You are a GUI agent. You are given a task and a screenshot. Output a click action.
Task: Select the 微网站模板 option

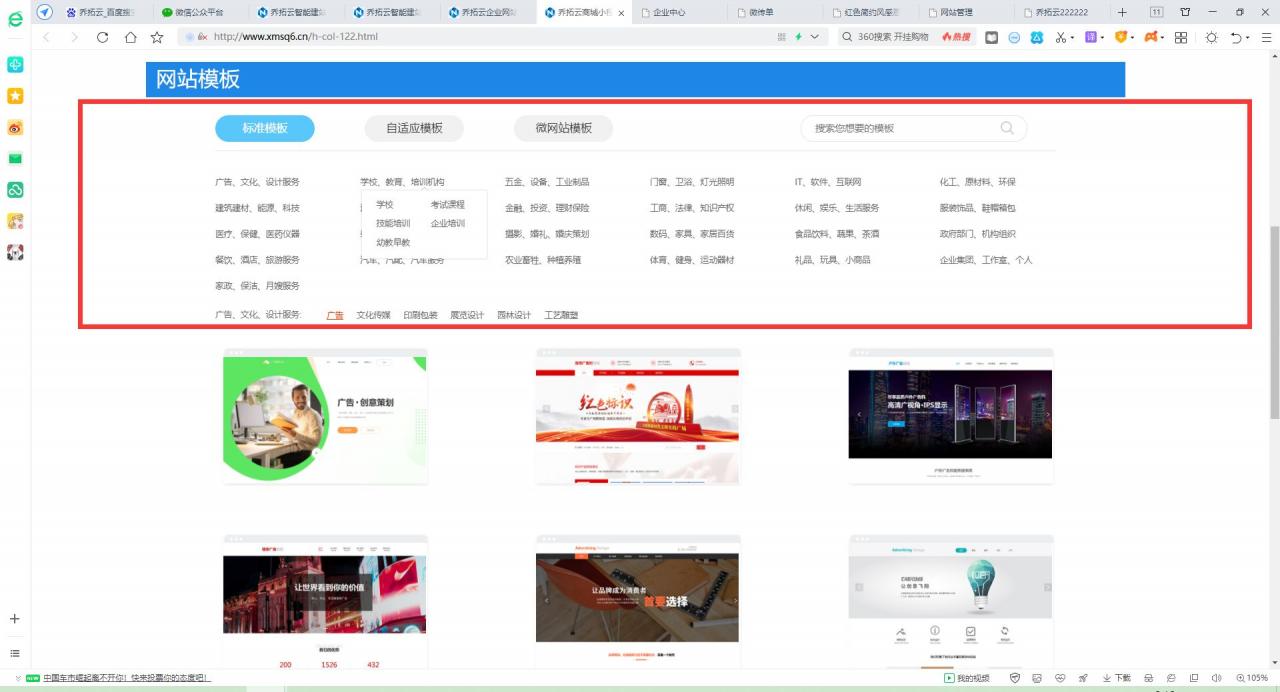564,128
